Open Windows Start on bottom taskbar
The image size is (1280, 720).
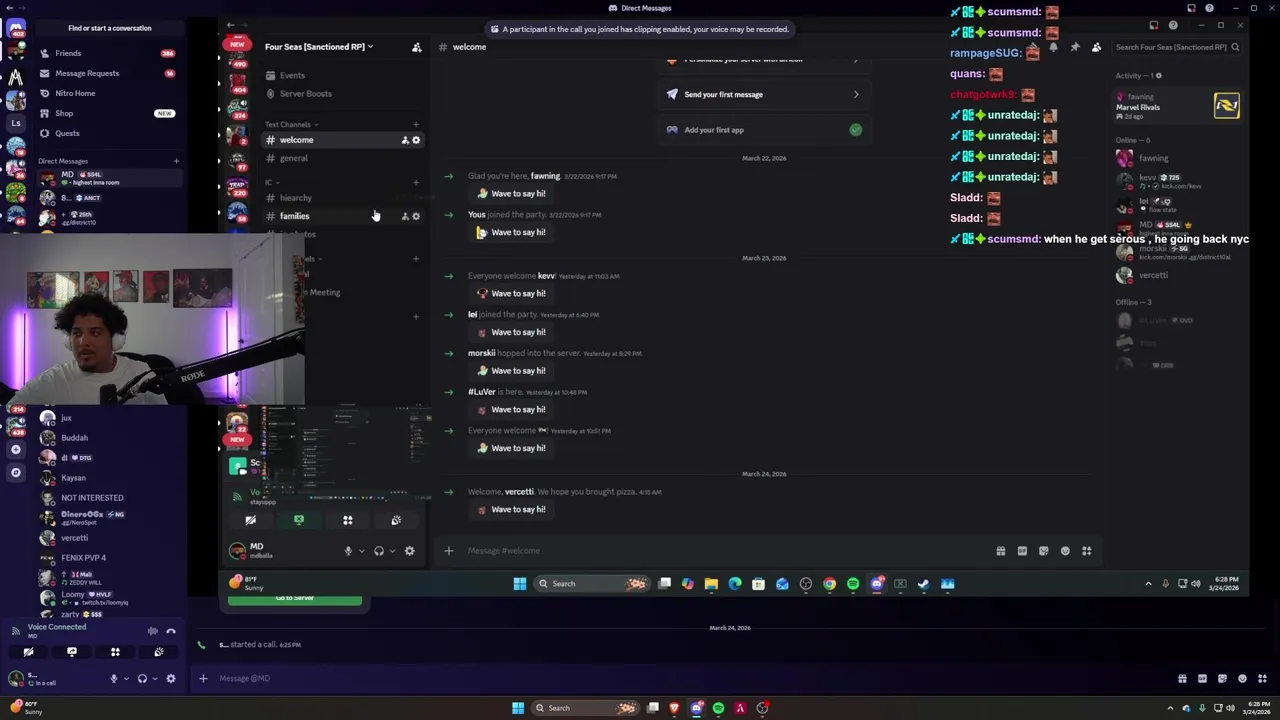tap(518, 708)
